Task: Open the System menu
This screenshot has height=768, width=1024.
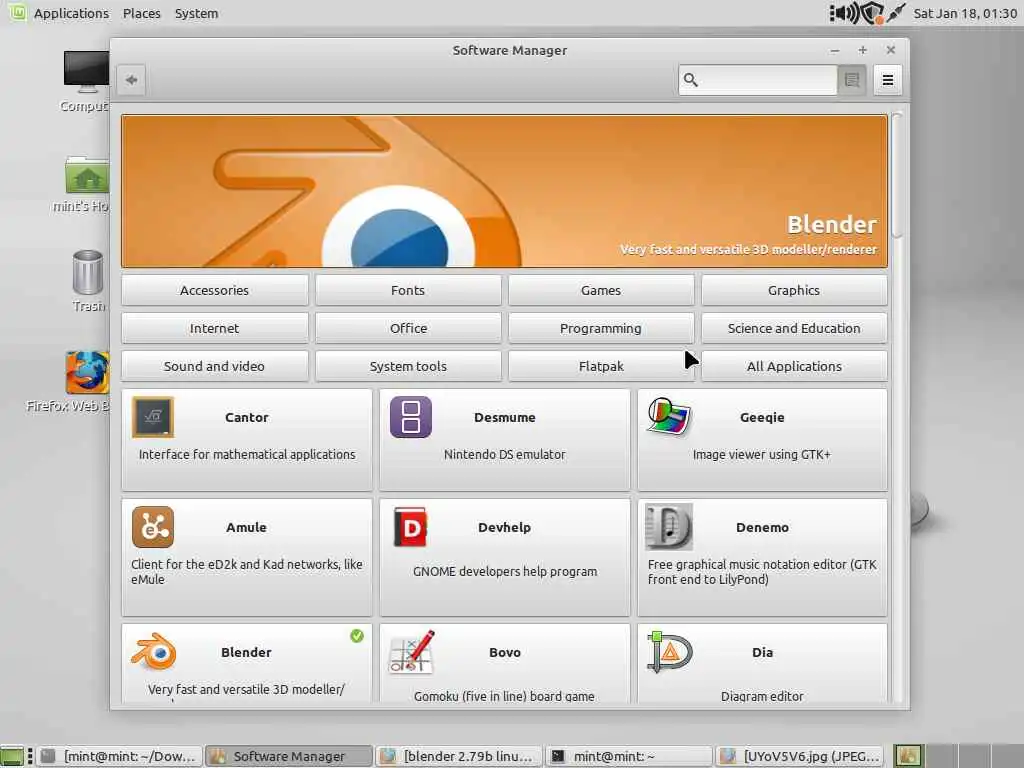Action: tap(197, 13)
